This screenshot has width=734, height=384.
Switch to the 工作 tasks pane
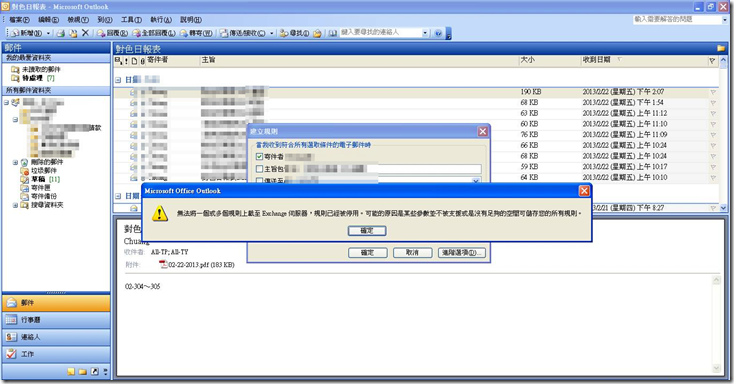click(x=56, y=354)
